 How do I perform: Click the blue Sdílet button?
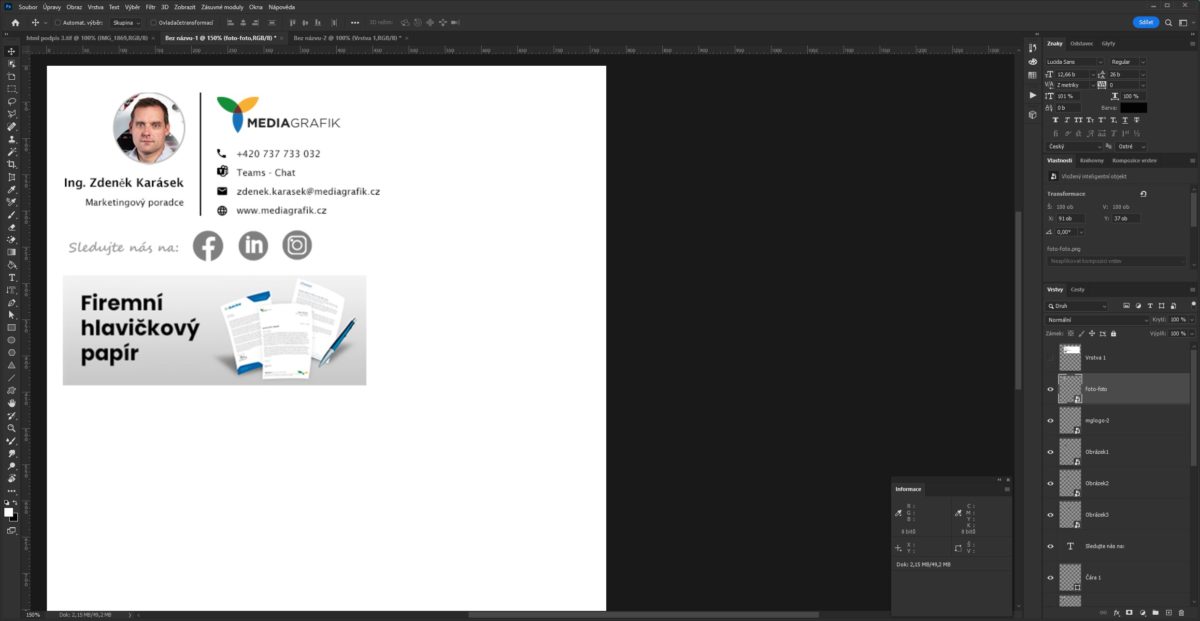(x=1146, y=22)
